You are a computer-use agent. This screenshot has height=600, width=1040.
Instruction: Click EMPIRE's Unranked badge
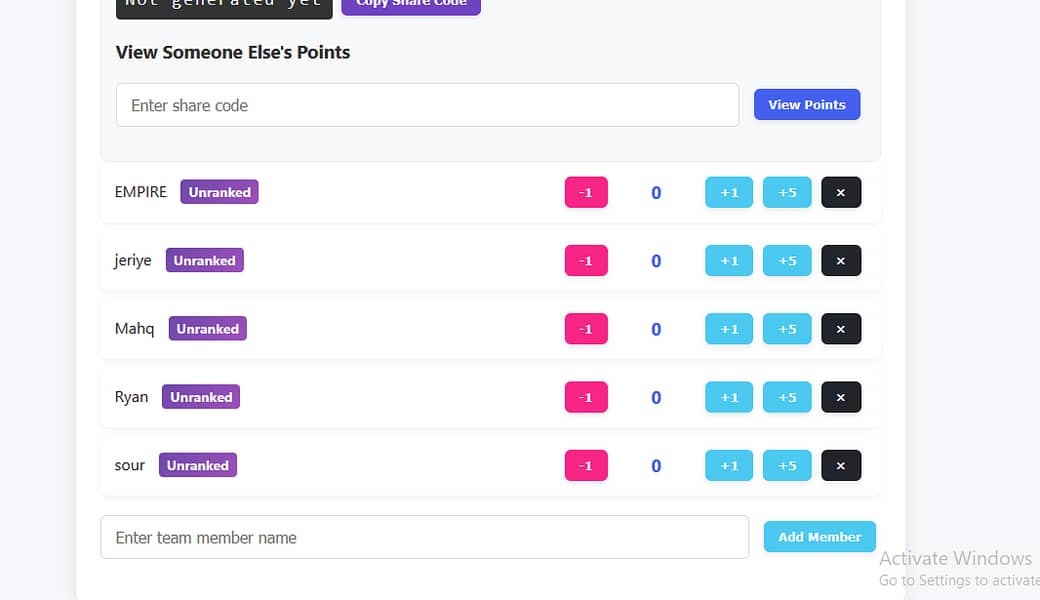point(220,192)
